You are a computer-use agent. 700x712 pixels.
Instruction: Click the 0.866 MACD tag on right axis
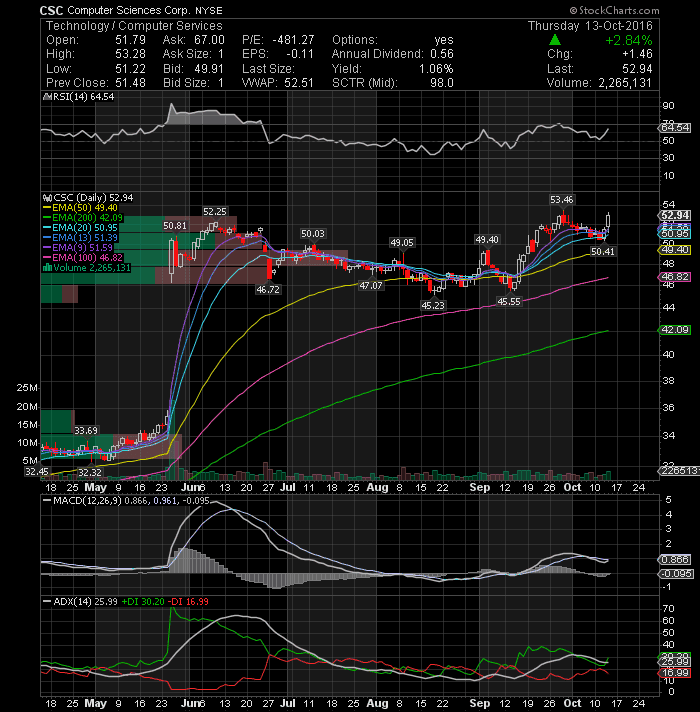(675, 560)
